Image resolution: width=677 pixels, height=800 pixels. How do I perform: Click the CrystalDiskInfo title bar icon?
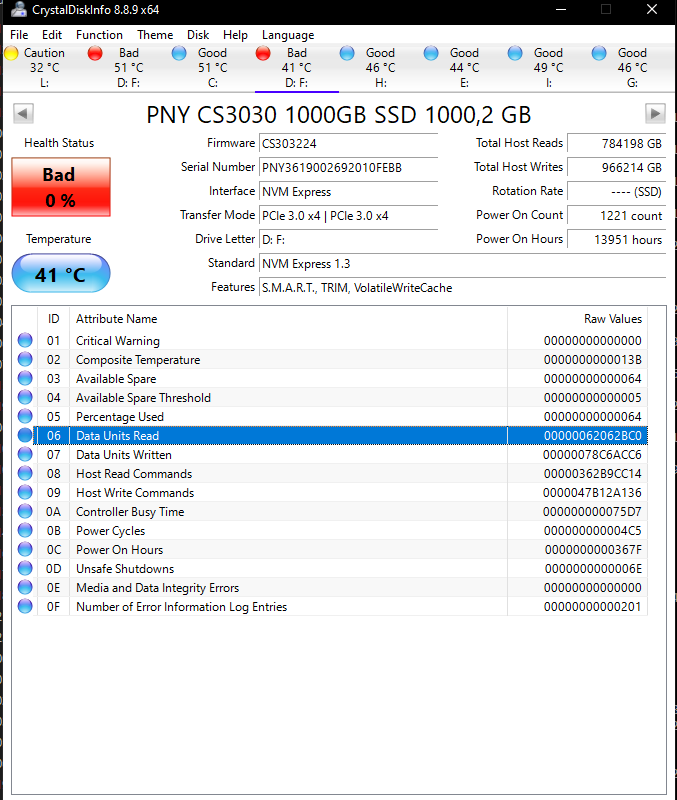(x=18, y=9)
